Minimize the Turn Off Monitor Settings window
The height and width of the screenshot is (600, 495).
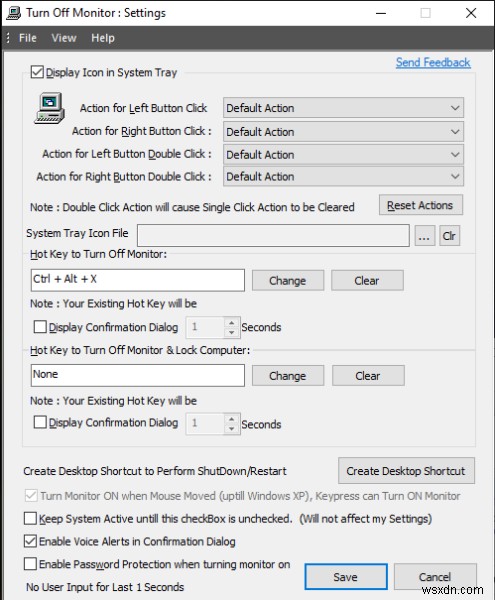click(381, 13)
